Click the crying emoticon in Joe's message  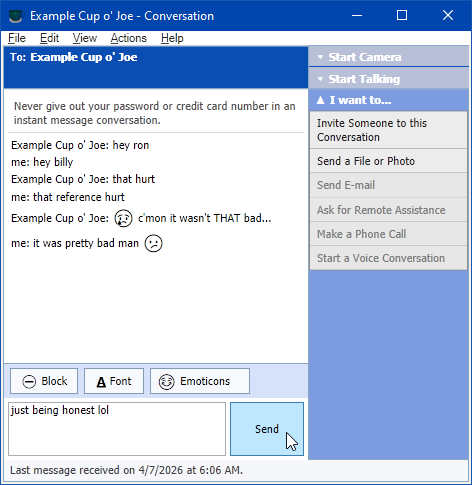pyautogui.click(x=123, y=218)
